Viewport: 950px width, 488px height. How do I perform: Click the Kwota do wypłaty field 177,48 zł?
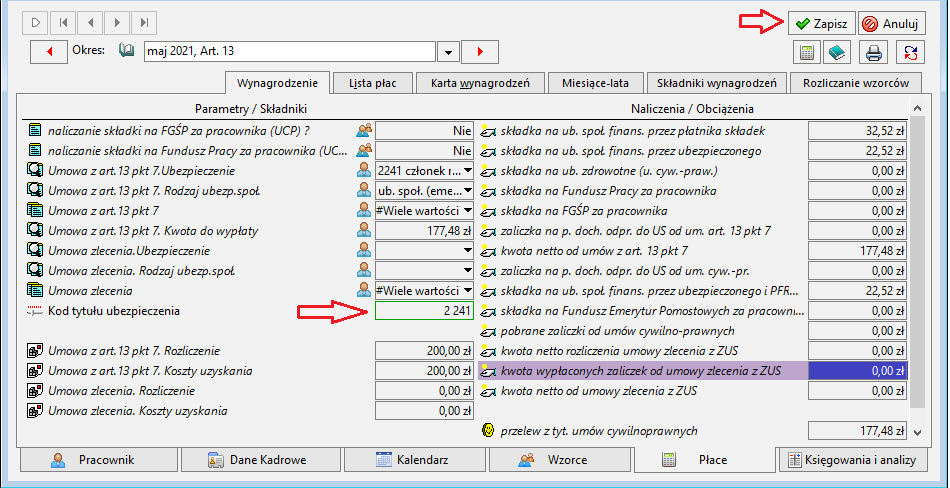click(424, 231)
